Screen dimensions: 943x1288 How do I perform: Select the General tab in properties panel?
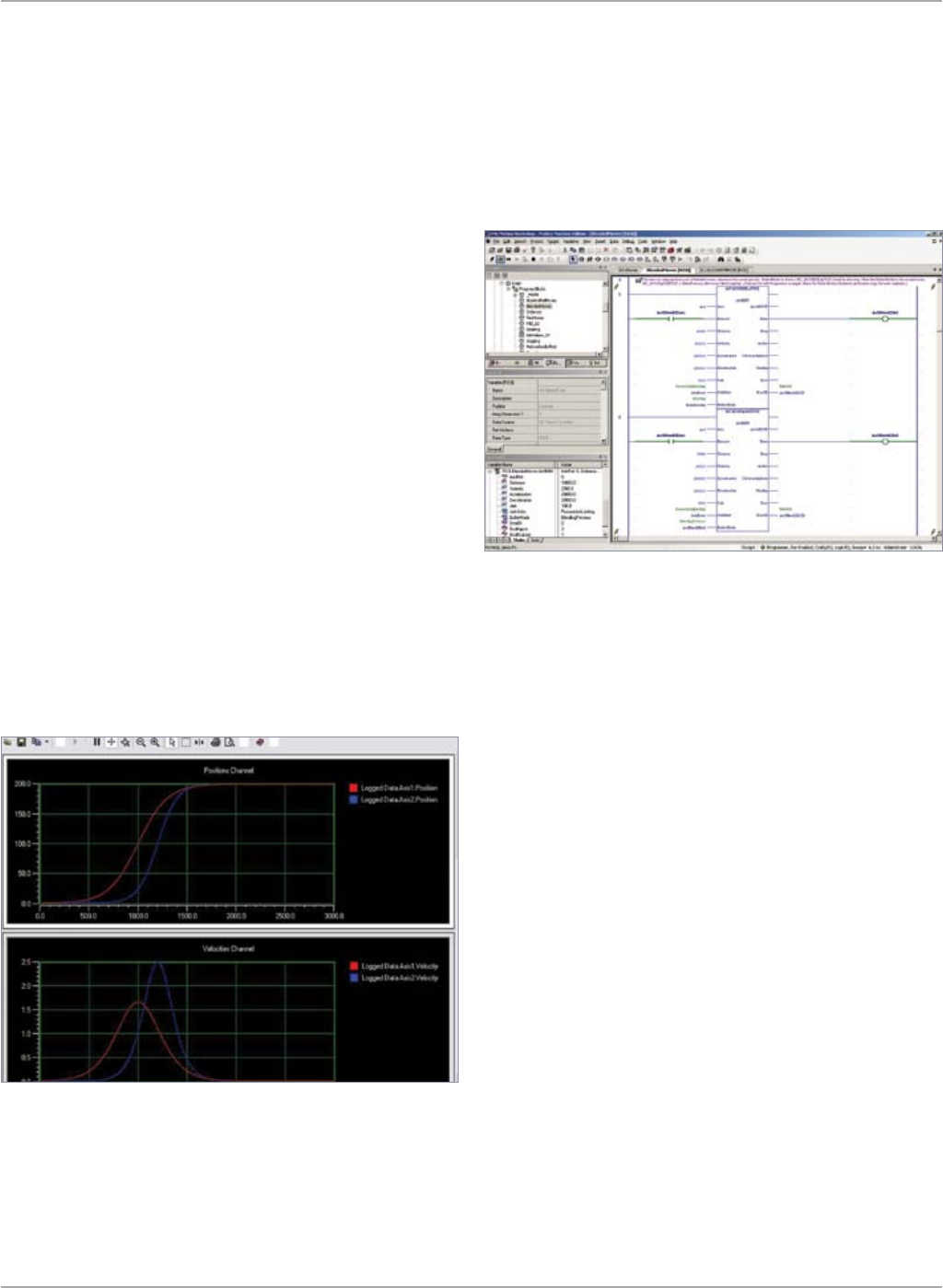pos(495,449)
